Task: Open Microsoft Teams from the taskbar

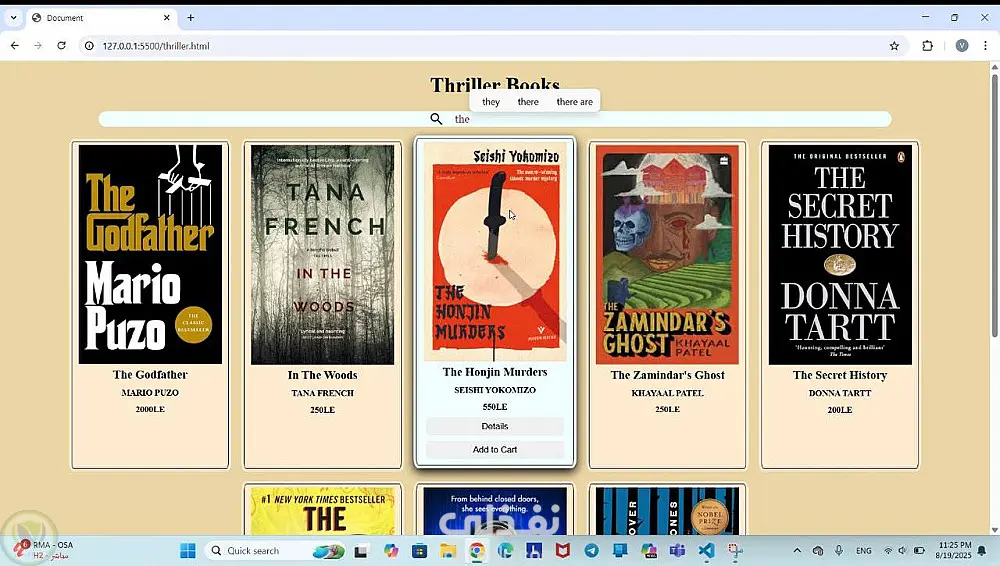Action: coord(677,550)
